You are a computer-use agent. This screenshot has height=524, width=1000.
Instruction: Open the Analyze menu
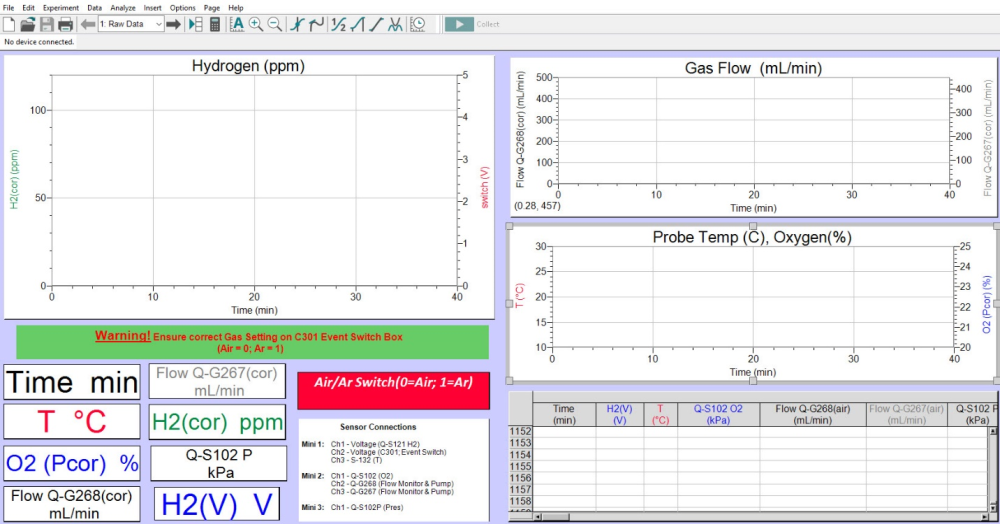(122, 8)
